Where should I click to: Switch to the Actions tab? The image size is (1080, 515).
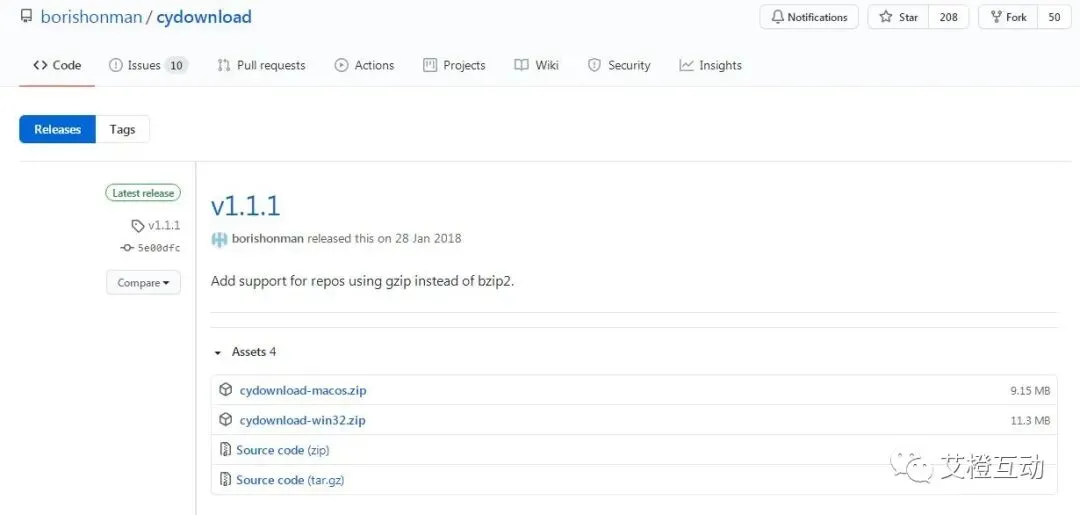pos(364,65)
